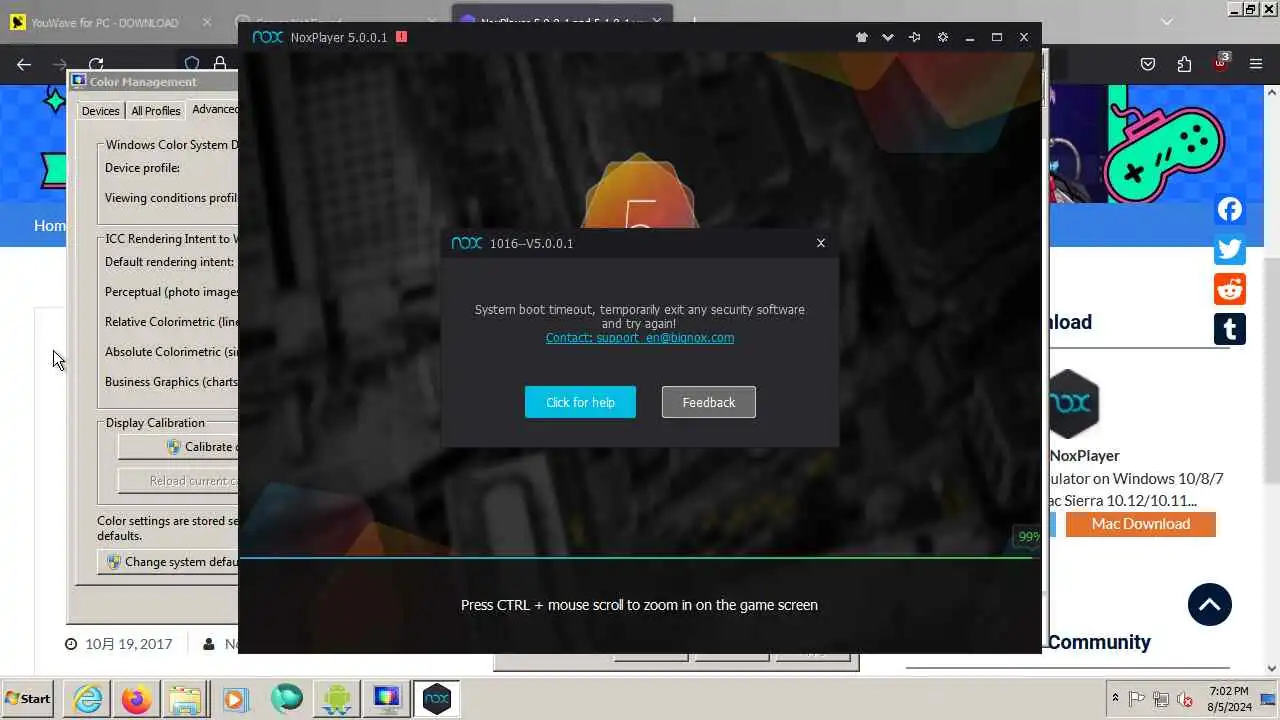This screenshot has height=720, width=1280.
Task: Click the 'Default rendering intent:' label
Action: pos(170,262)
